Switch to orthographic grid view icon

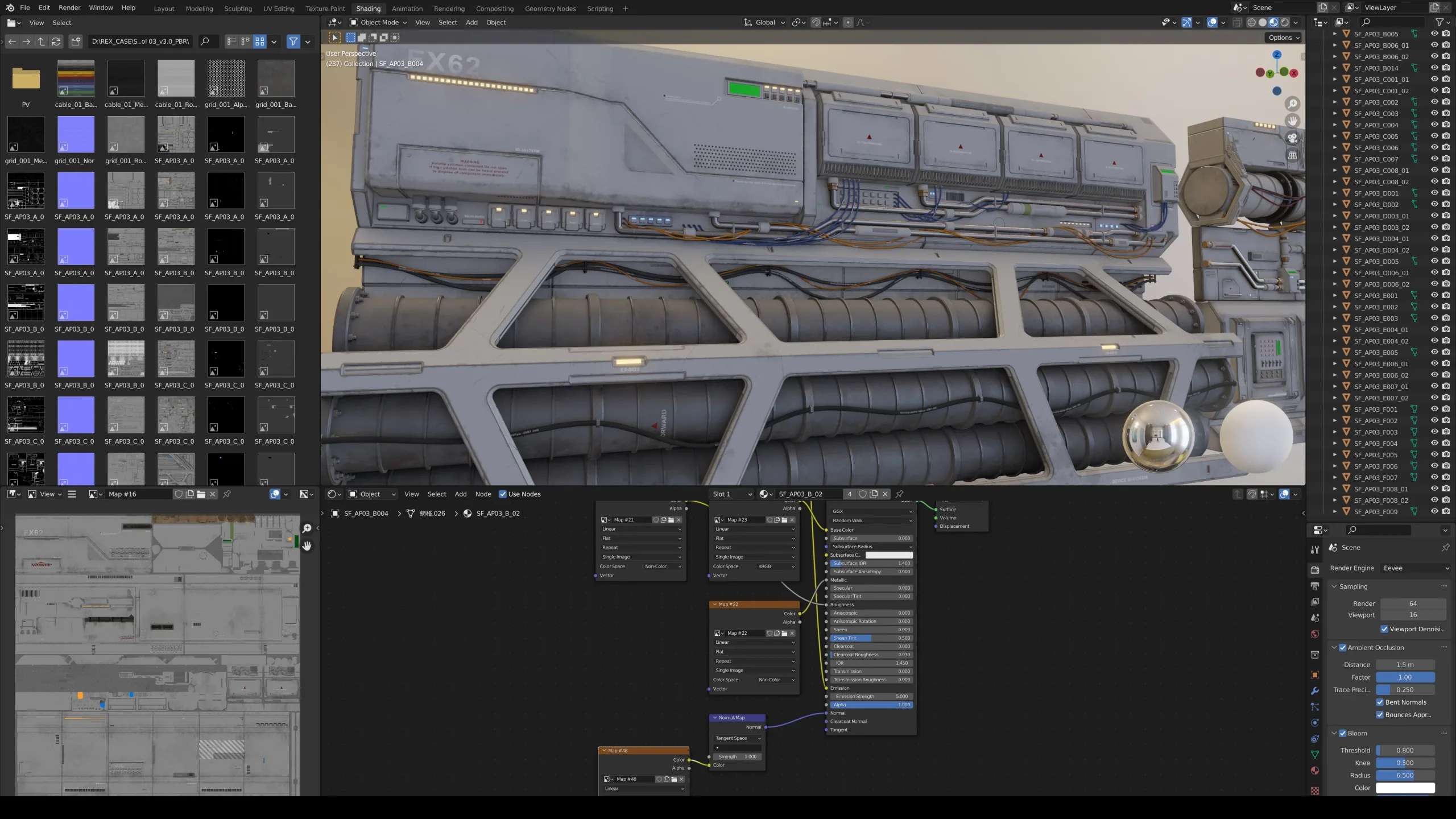(1293, 155)
